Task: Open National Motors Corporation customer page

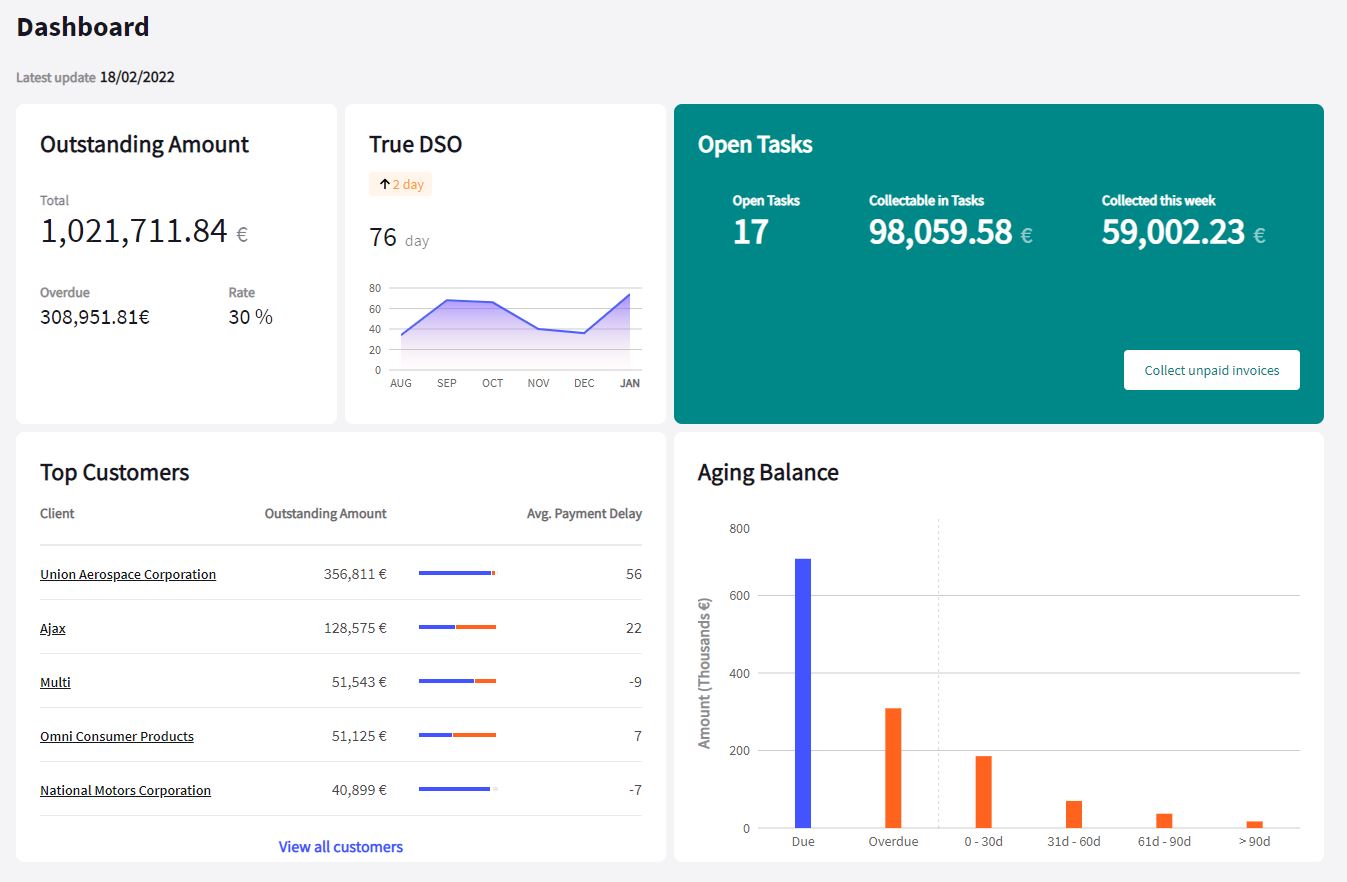Action: pos(125,790)
